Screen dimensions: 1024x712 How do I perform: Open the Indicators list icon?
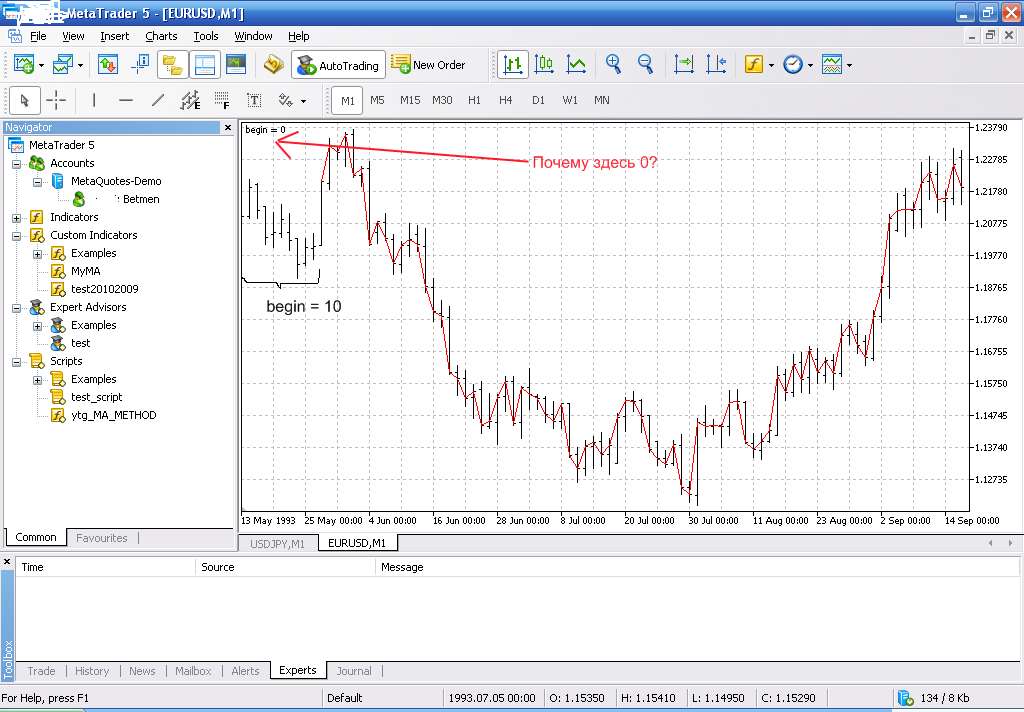[x=754, y=65]
